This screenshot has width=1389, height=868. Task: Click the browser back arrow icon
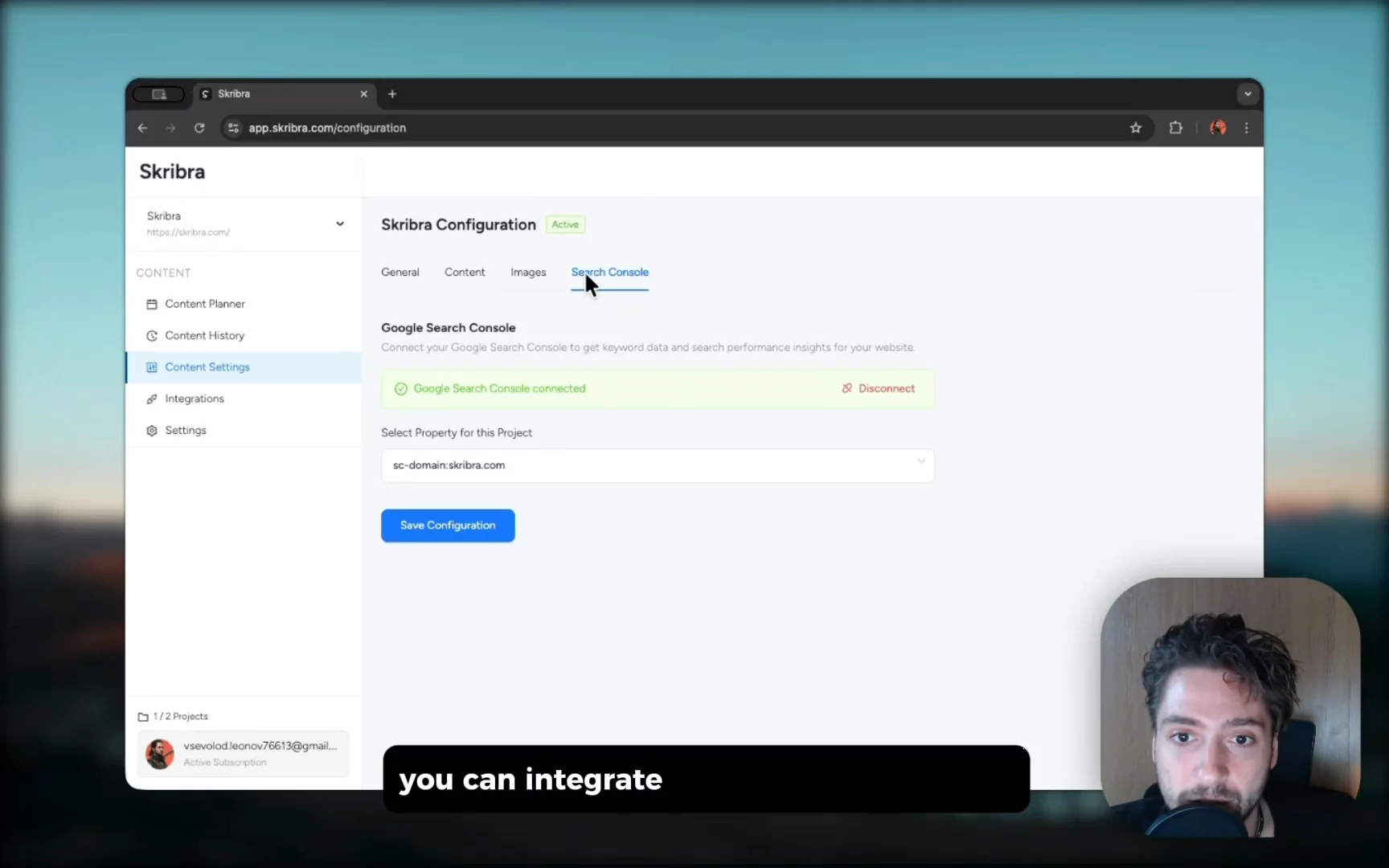click(x=142, y=128)
